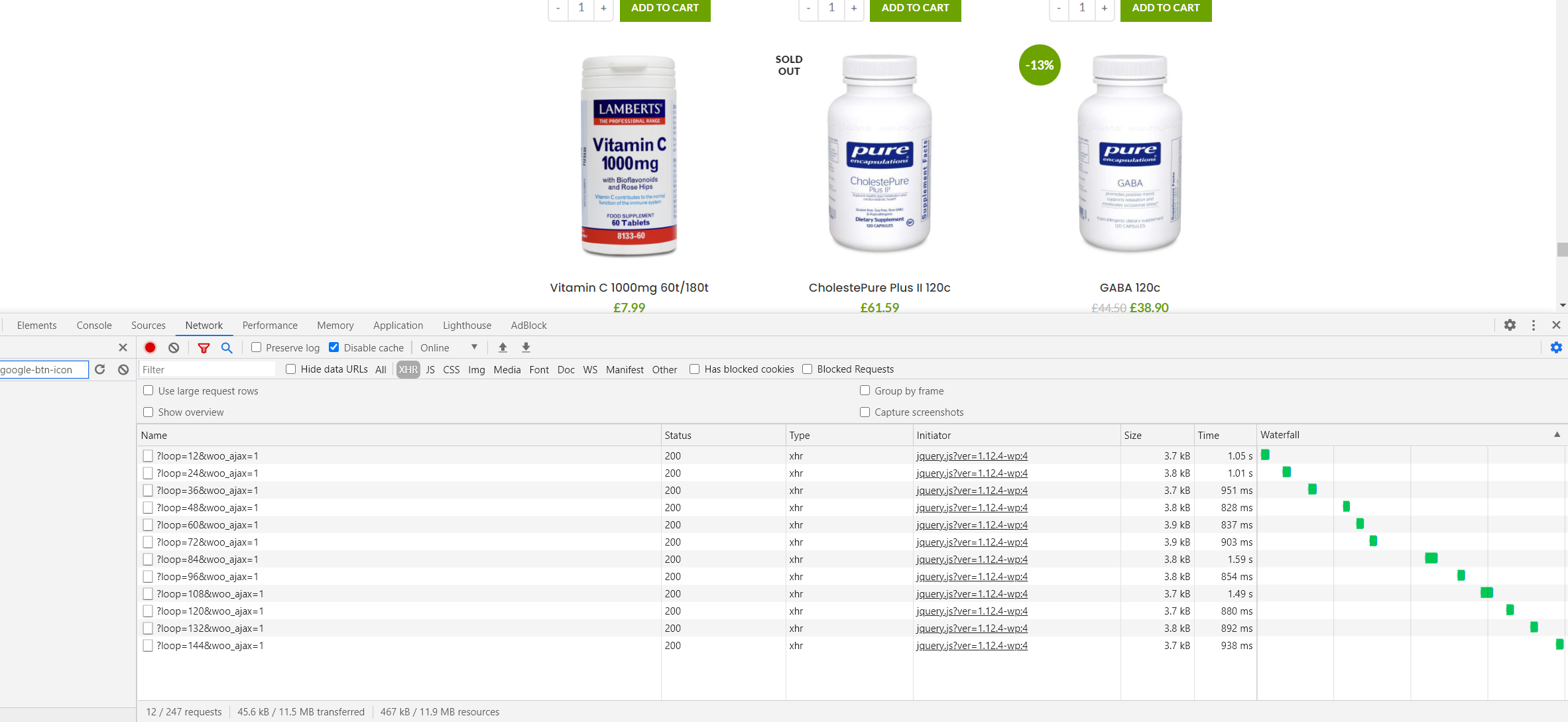1568x722 pixels.
Task: Open the jquery.js initiator link for loop=12
Action: point(971,456)
